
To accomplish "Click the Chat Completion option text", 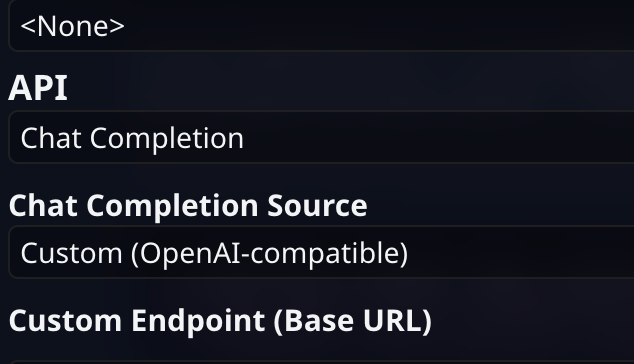I will [132, 139].
